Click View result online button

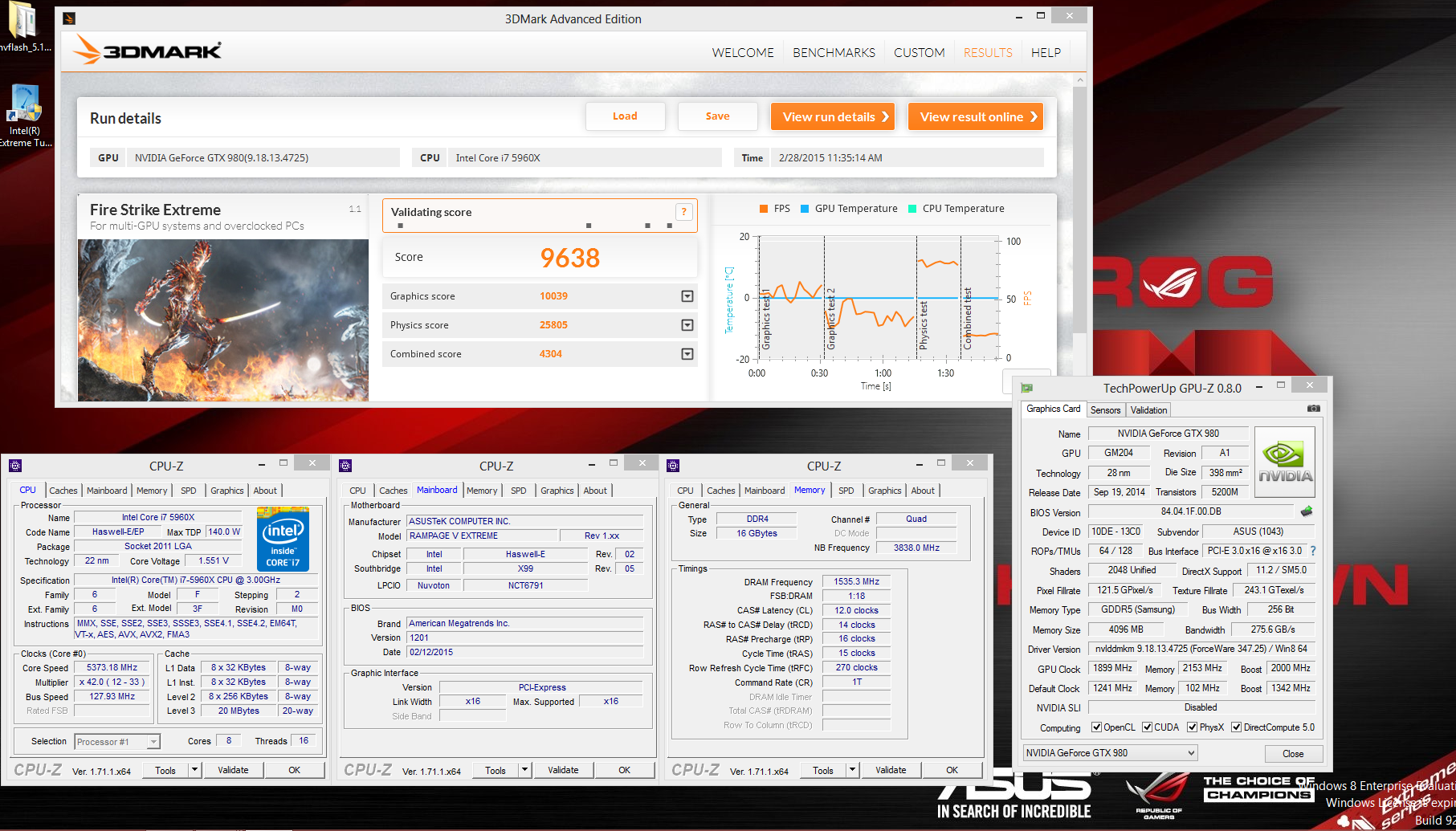coord(975,116)
